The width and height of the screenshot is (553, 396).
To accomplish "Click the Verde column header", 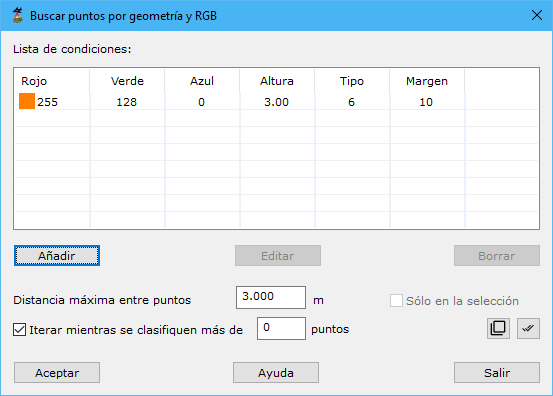I will pyautogui.click(x=127, y=81).
